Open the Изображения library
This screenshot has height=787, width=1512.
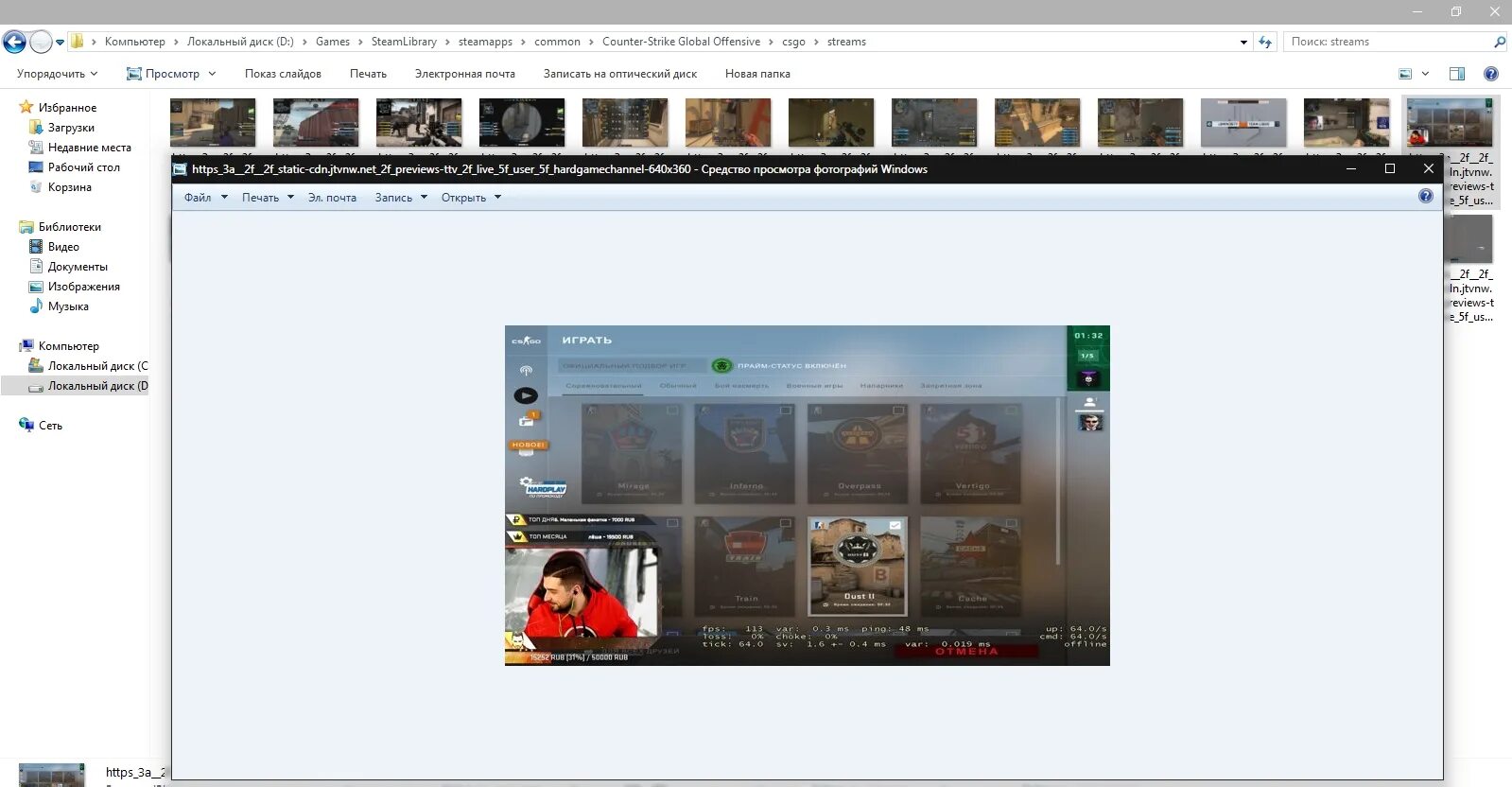[84, 287]
